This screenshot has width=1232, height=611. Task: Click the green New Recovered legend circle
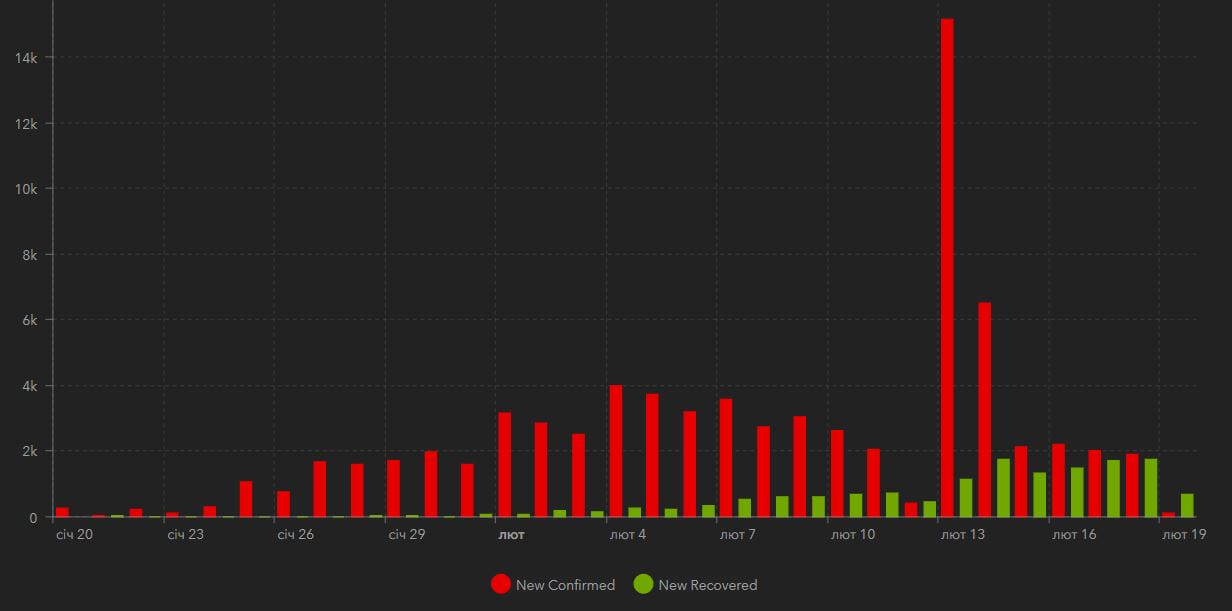pos(643,585)
